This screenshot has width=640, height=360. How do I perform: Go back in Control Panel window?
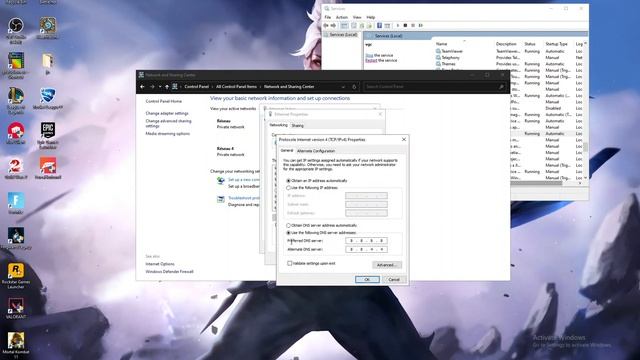[x=142, y=87]
